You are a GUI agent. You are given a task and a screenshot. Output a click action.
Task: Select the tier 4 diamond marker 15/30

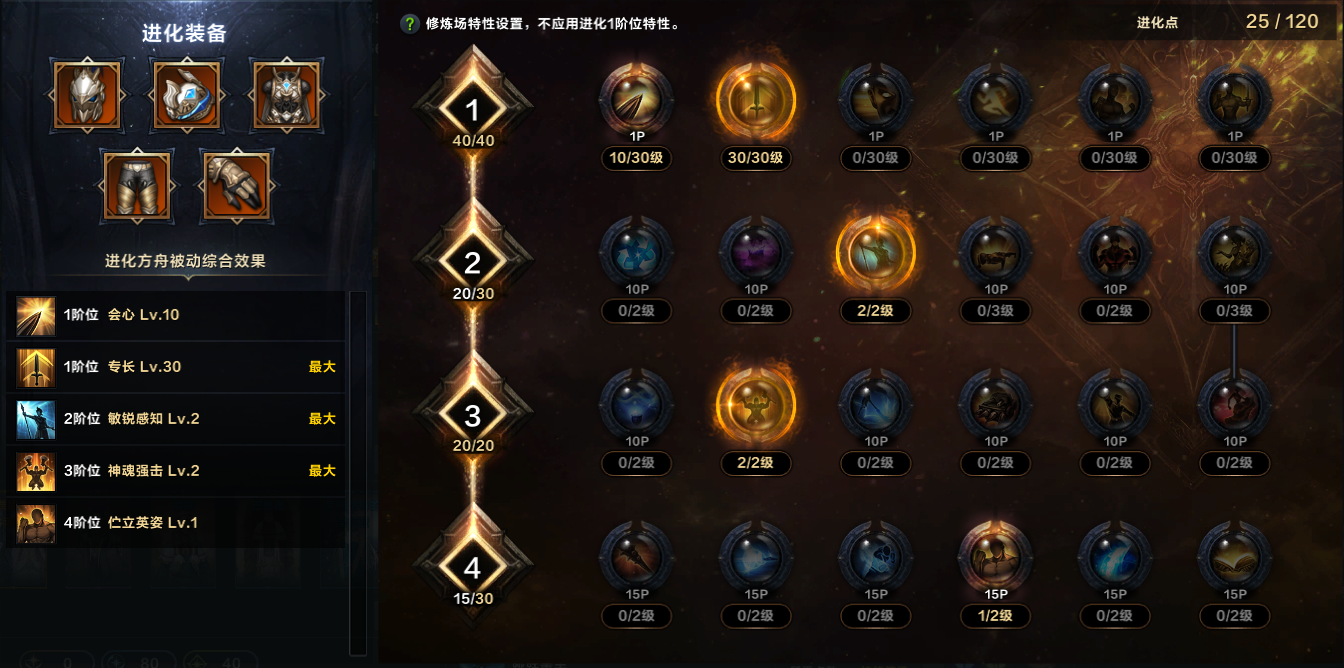coord(473,567)
